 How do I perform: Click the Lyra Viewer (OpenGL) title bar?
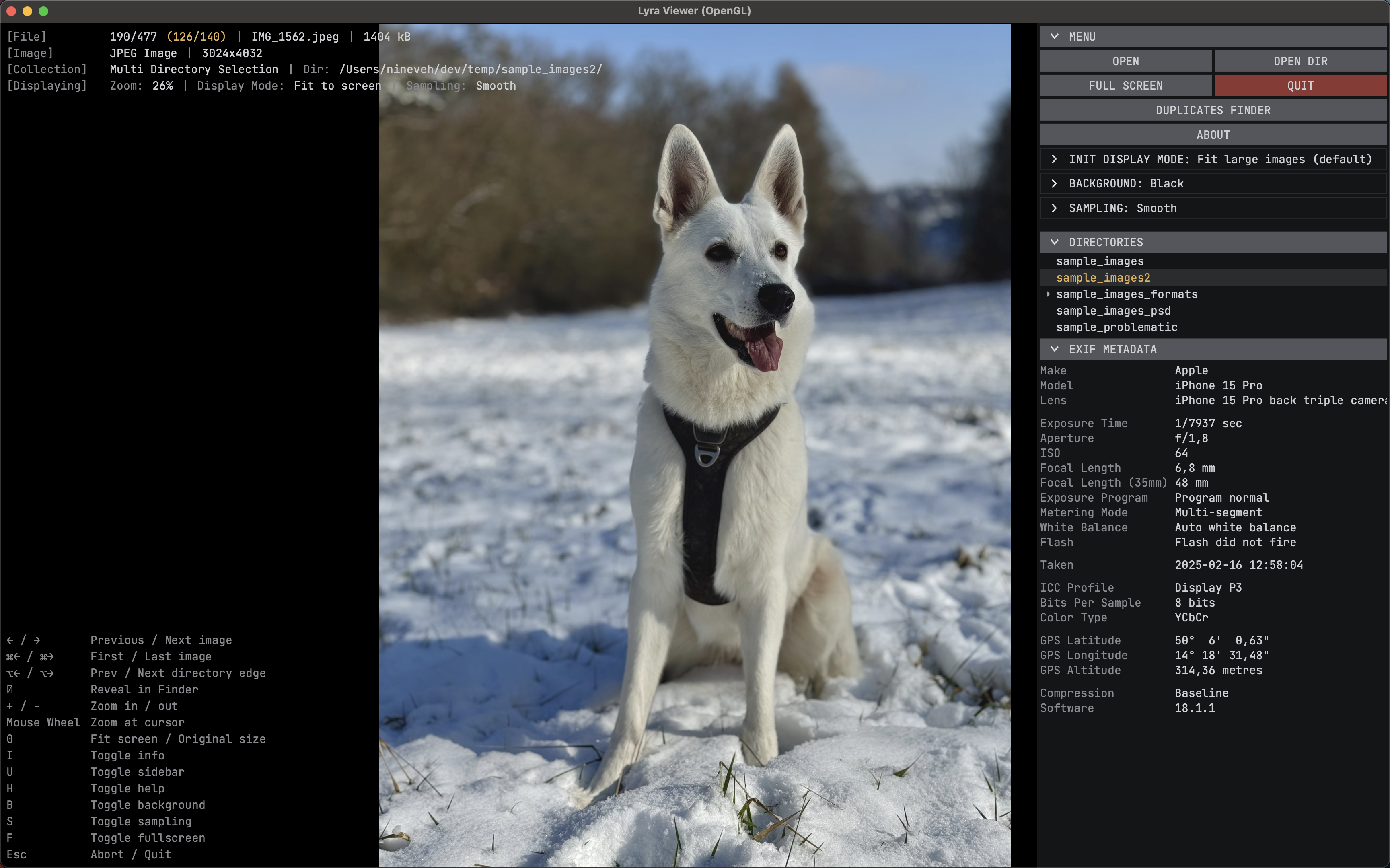[x=695, y=11]
